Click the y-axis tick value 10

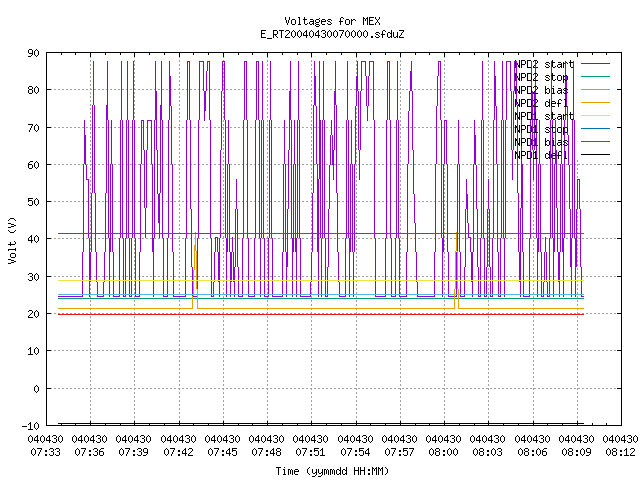(x=33, y=351)
